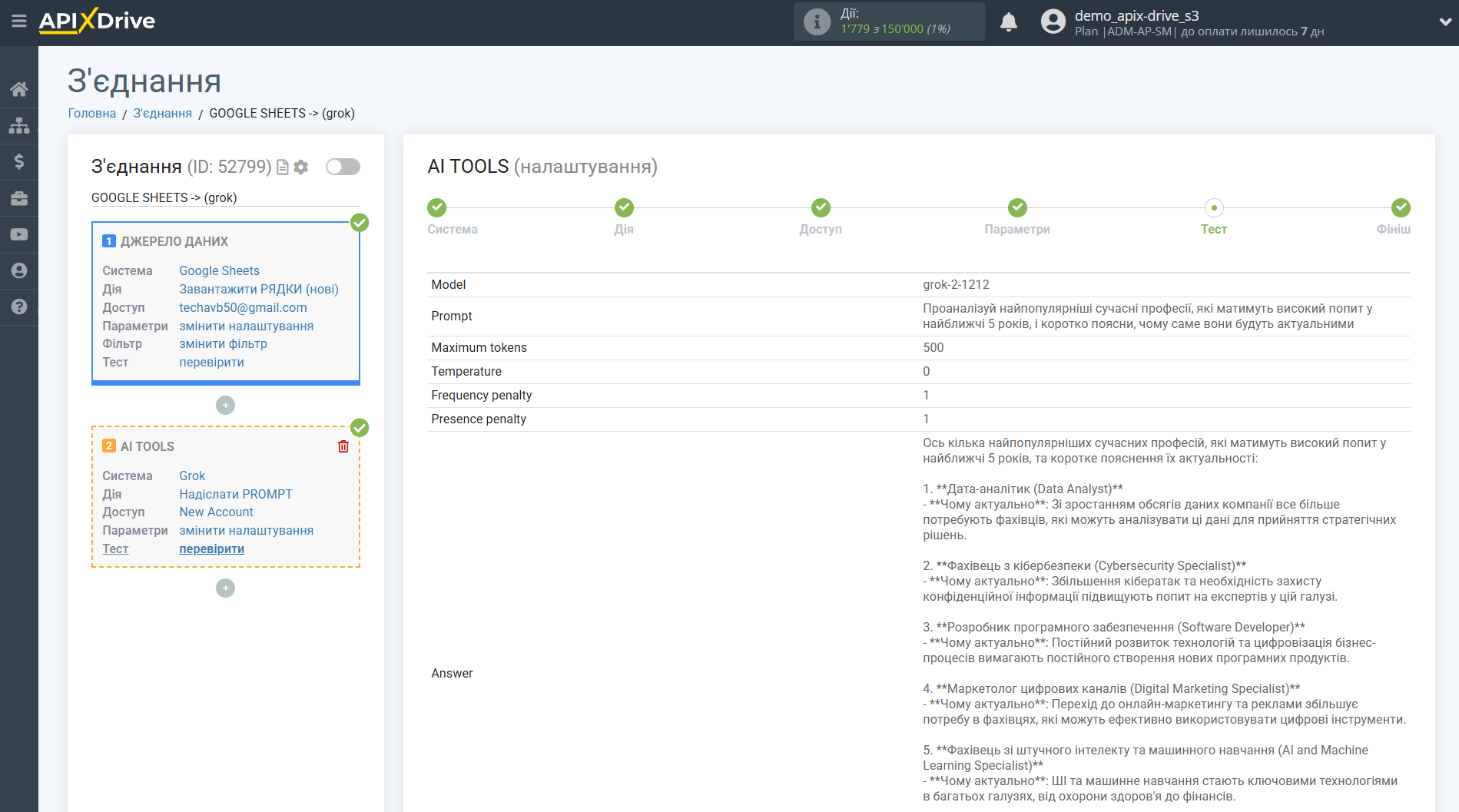Open the connections sitemap icon
Screen dimensions: 1459x812
click(x=19, y=125)
